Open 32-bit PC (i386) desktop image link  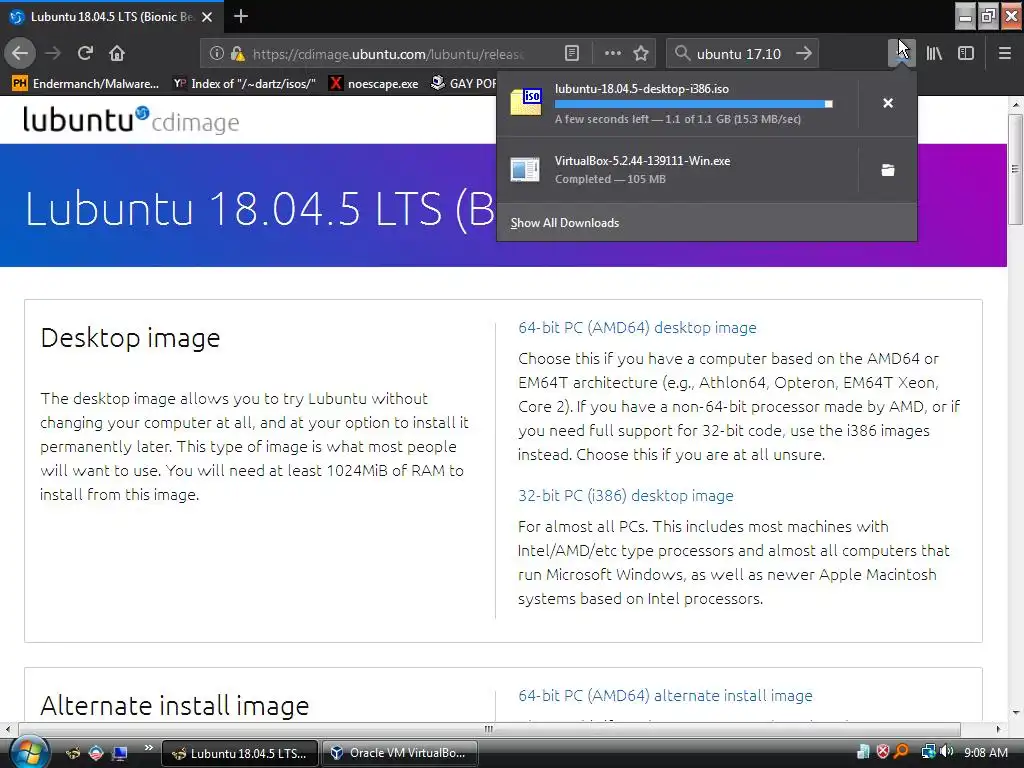[x=626, y=496]
